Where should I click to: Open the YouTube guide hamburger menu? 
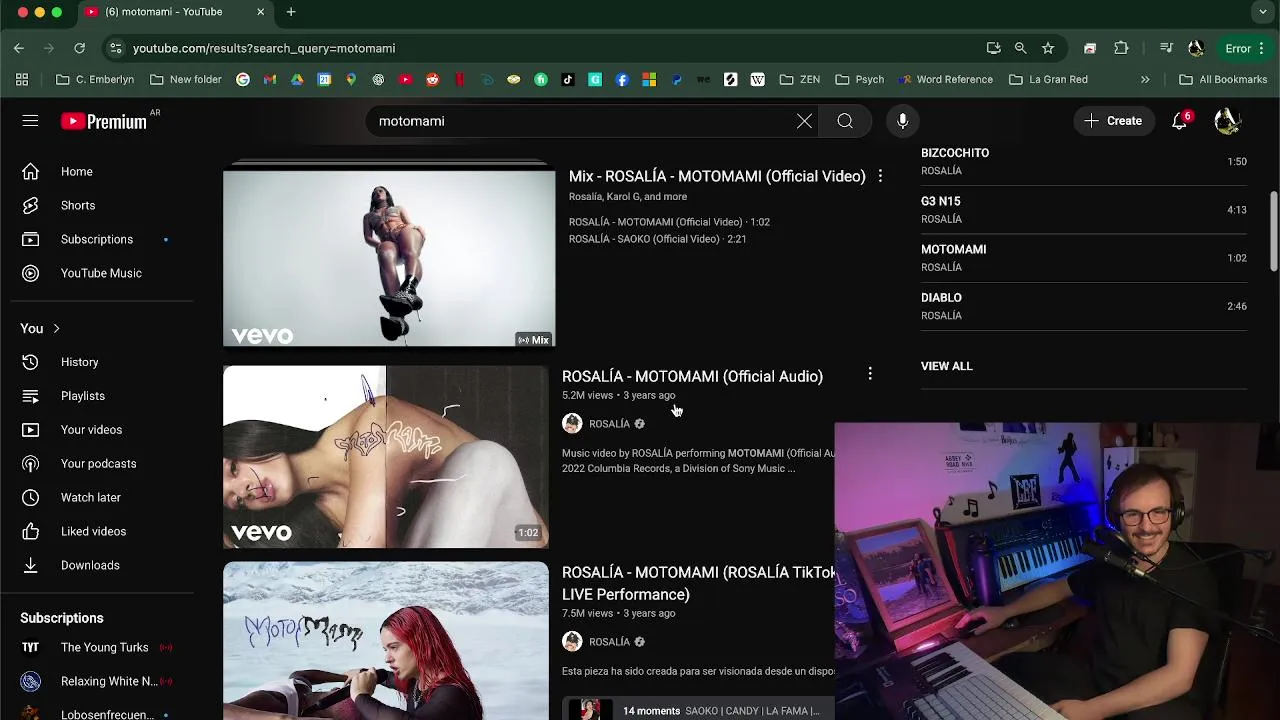tap(30, 121)
